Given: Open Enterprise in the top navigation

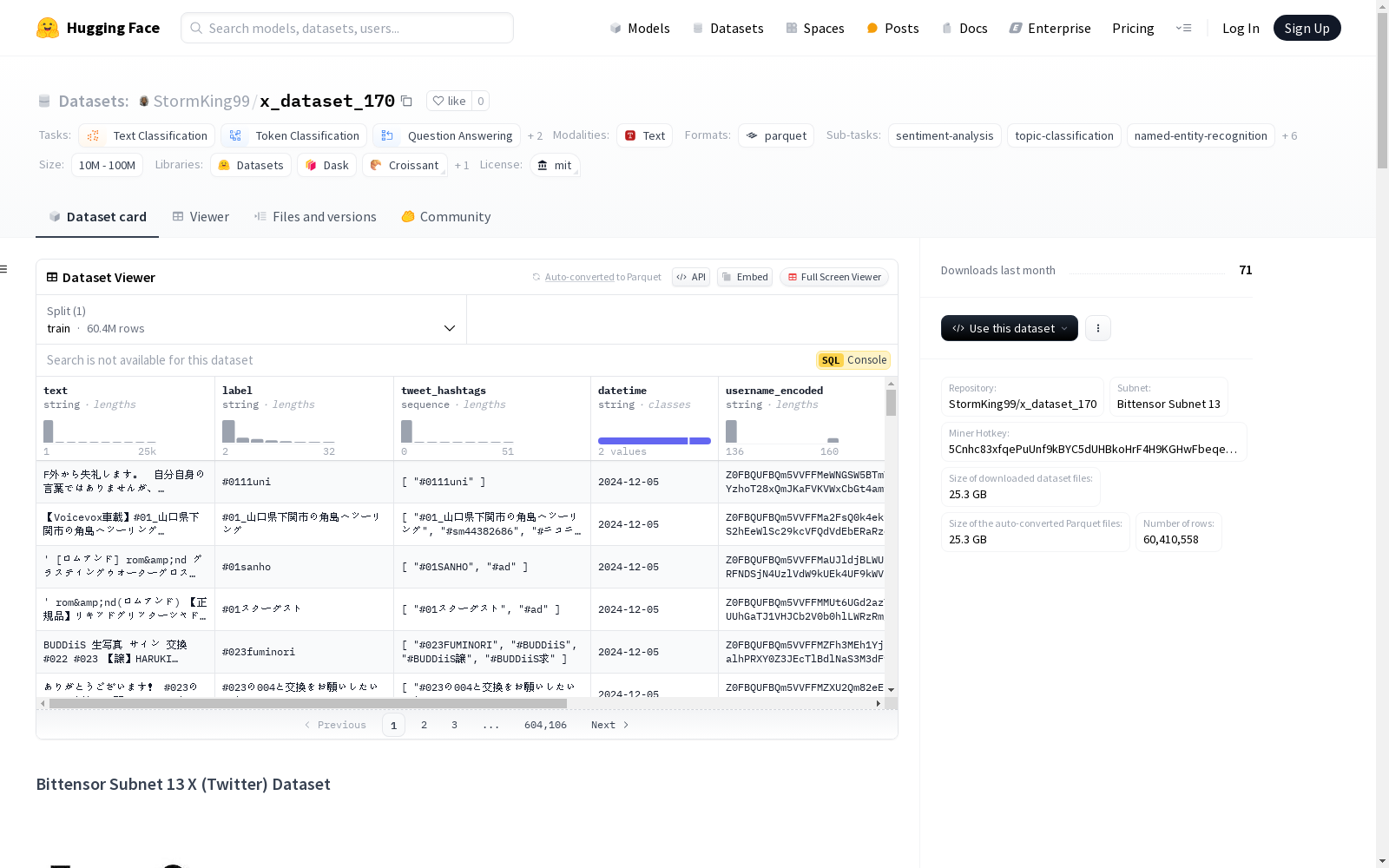Looking at the screenshot, I should [x=1050, y=28].
